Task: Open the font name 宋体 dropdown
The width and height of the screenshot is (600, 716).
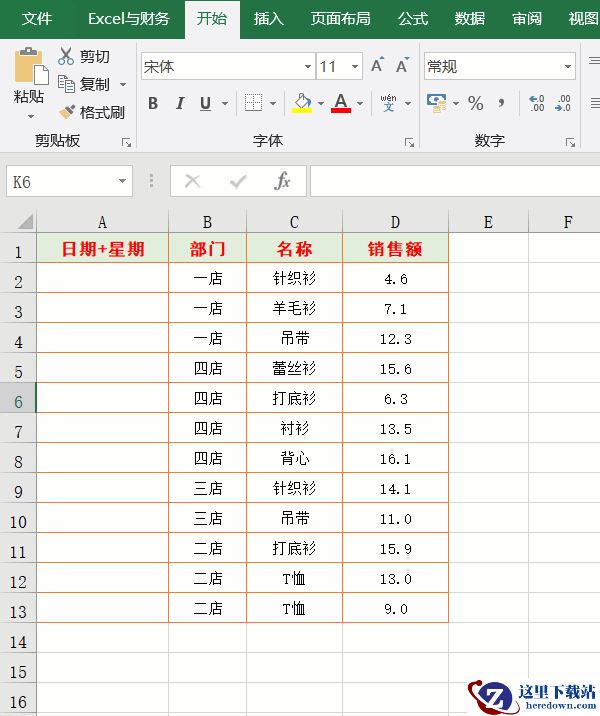Action: (x=308, y=67)
